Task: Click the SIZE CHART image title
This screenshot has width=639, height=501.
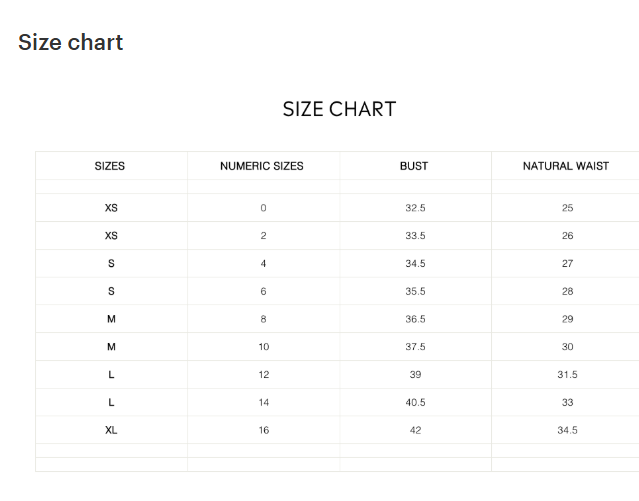Action: [x=339, y=109]
